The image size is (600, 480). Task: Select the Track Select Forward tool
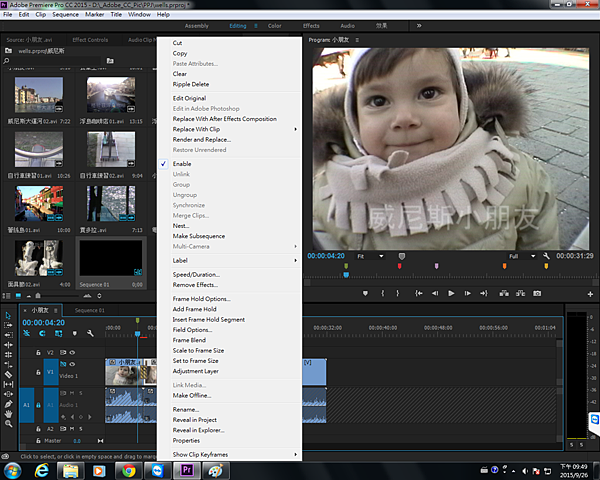pyautogui.click(x=8, y=325)
